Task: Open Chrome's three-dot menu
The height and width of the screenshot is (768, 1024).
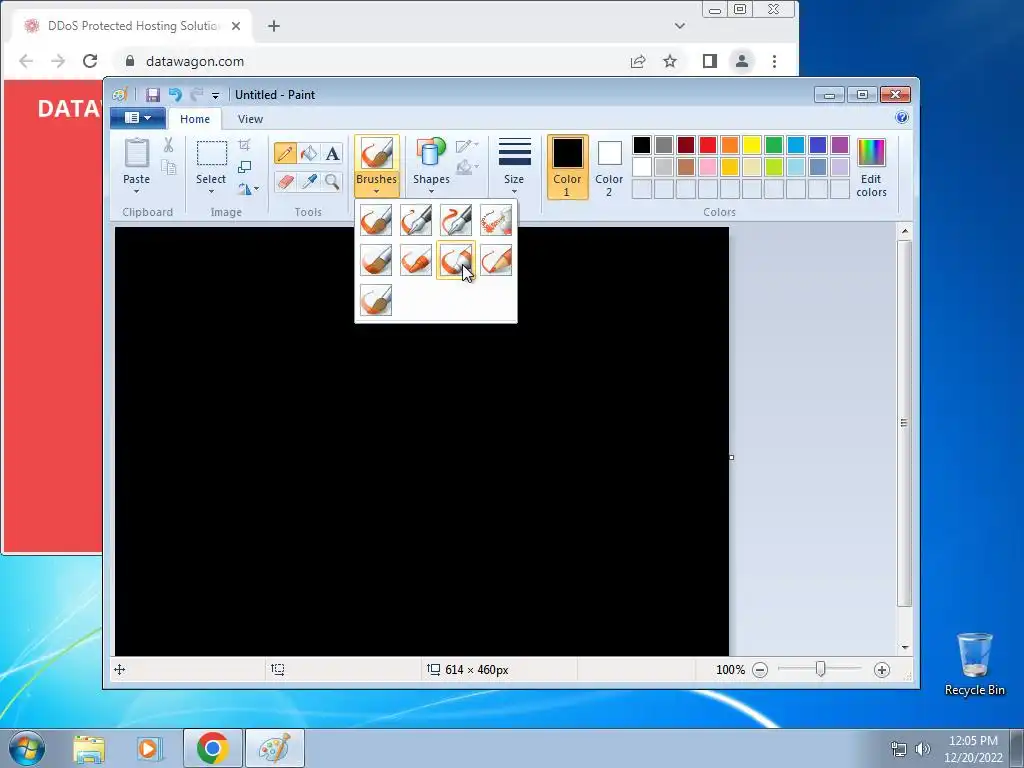Action: [775, 61]
